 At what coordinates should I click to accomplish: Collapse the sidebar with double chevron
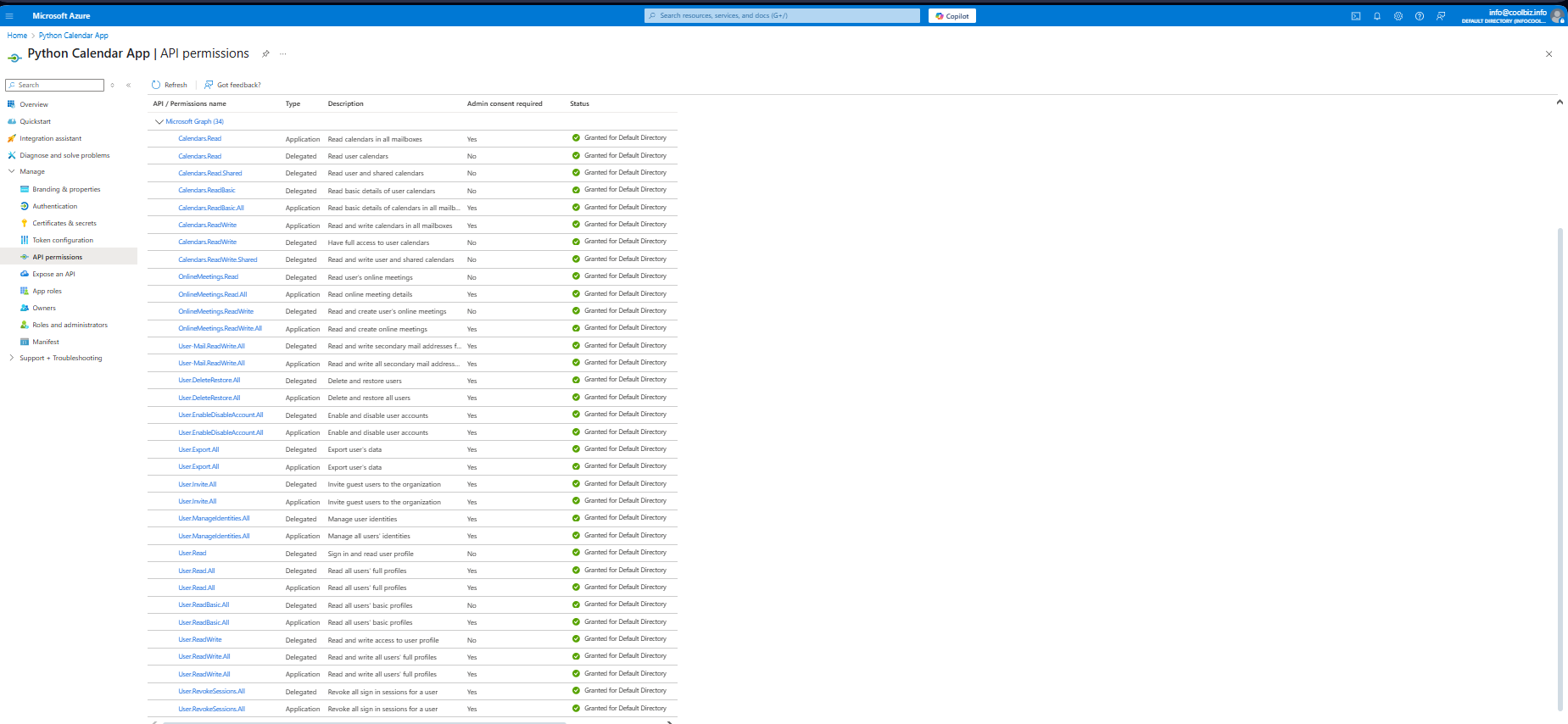pyautogui.click(x=128, y=85)
